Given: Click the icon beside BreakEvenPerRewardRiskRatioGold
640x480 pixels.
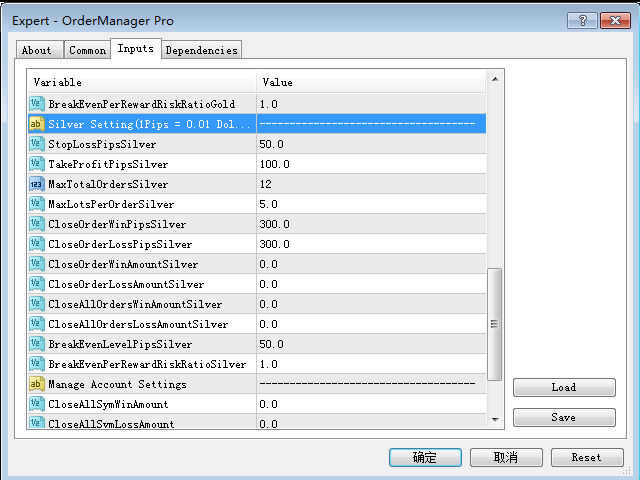Looking at the screenshot, I should tap(36, 104).
